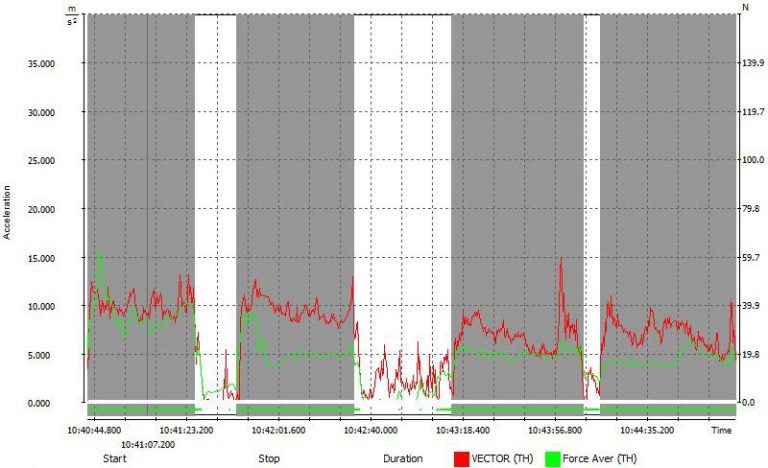
Task: Click the Time axis label
Action: pyautogui.click(x=721, y=430)
